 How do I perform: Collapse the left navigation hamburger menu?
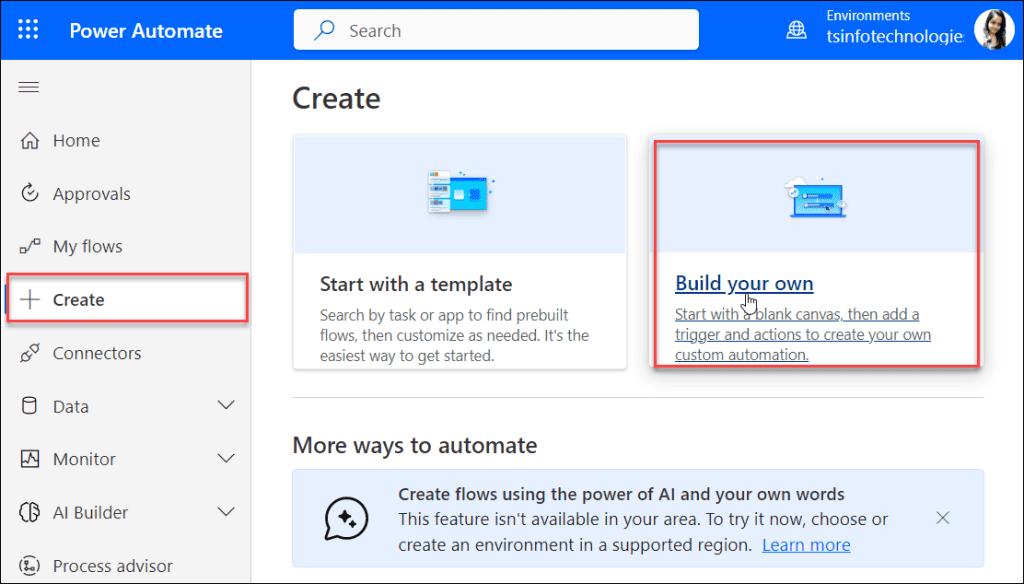click(x=28, y=87)
